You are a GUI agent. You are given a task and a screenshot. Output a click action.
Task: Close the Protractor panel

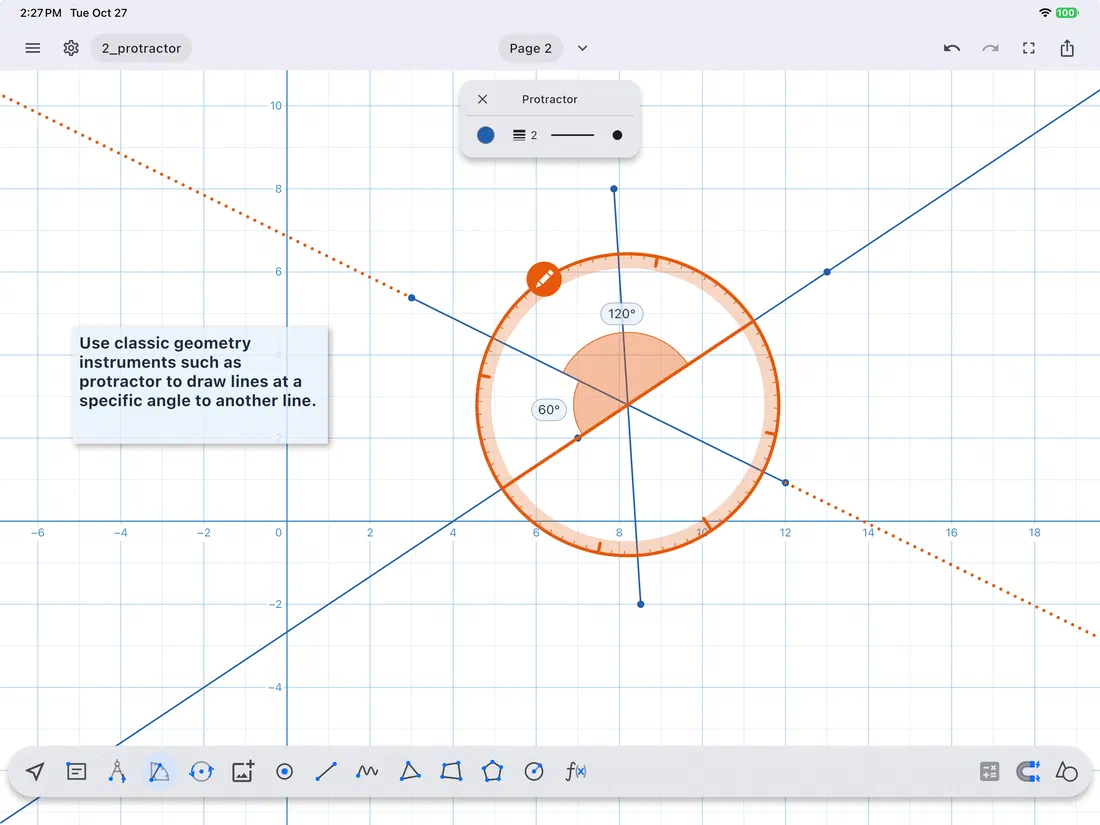coord(483,99)
